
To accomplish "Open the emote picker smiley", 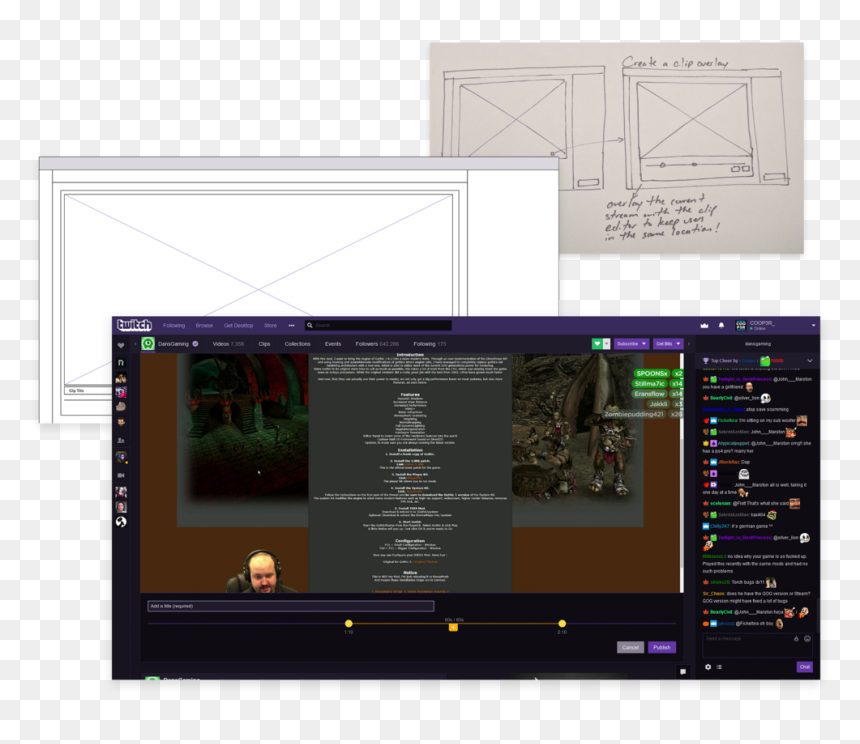I will coord(807,639).
